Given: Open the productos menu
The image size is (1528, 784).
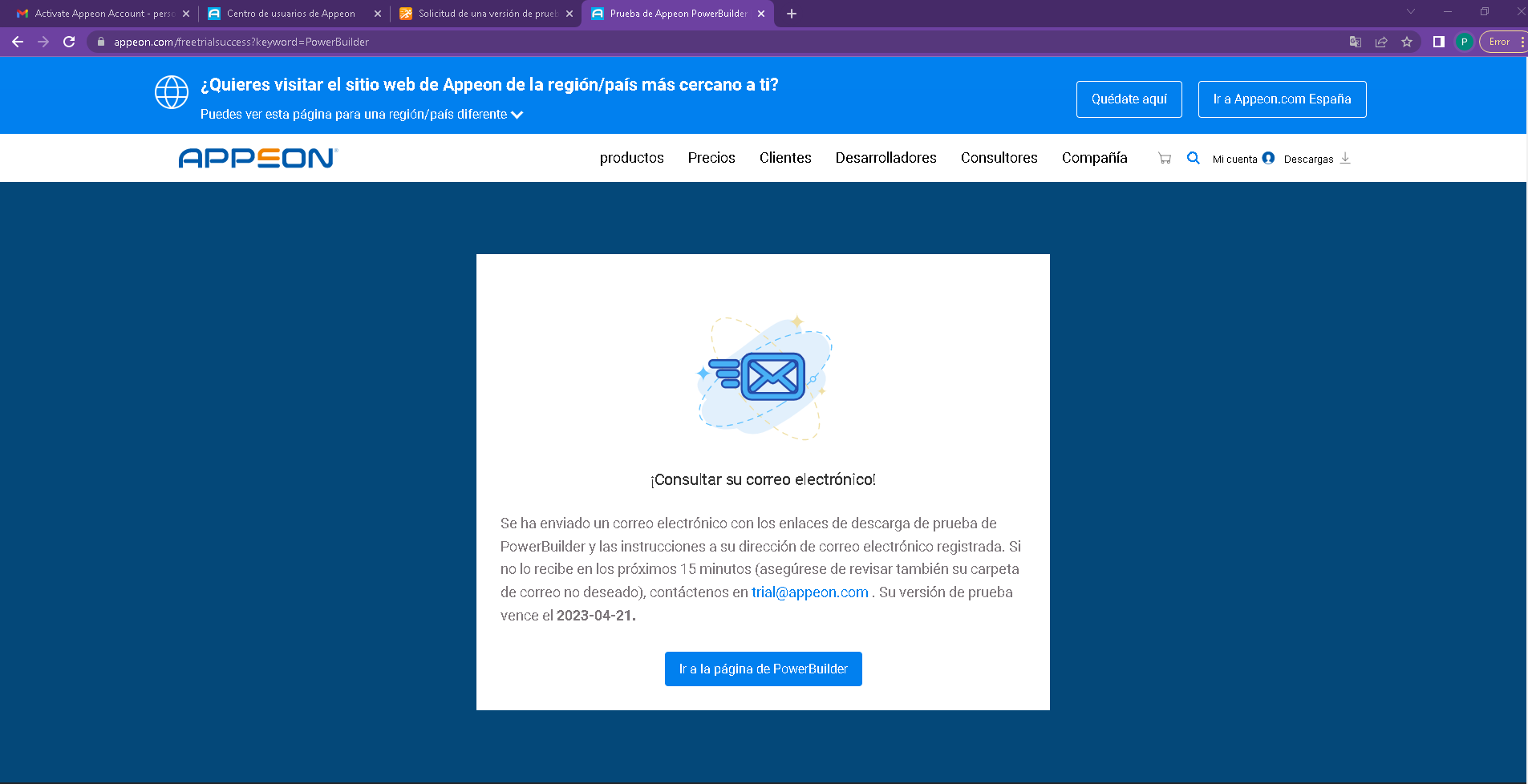Looking at the screenshot, I should click(631, 158).
